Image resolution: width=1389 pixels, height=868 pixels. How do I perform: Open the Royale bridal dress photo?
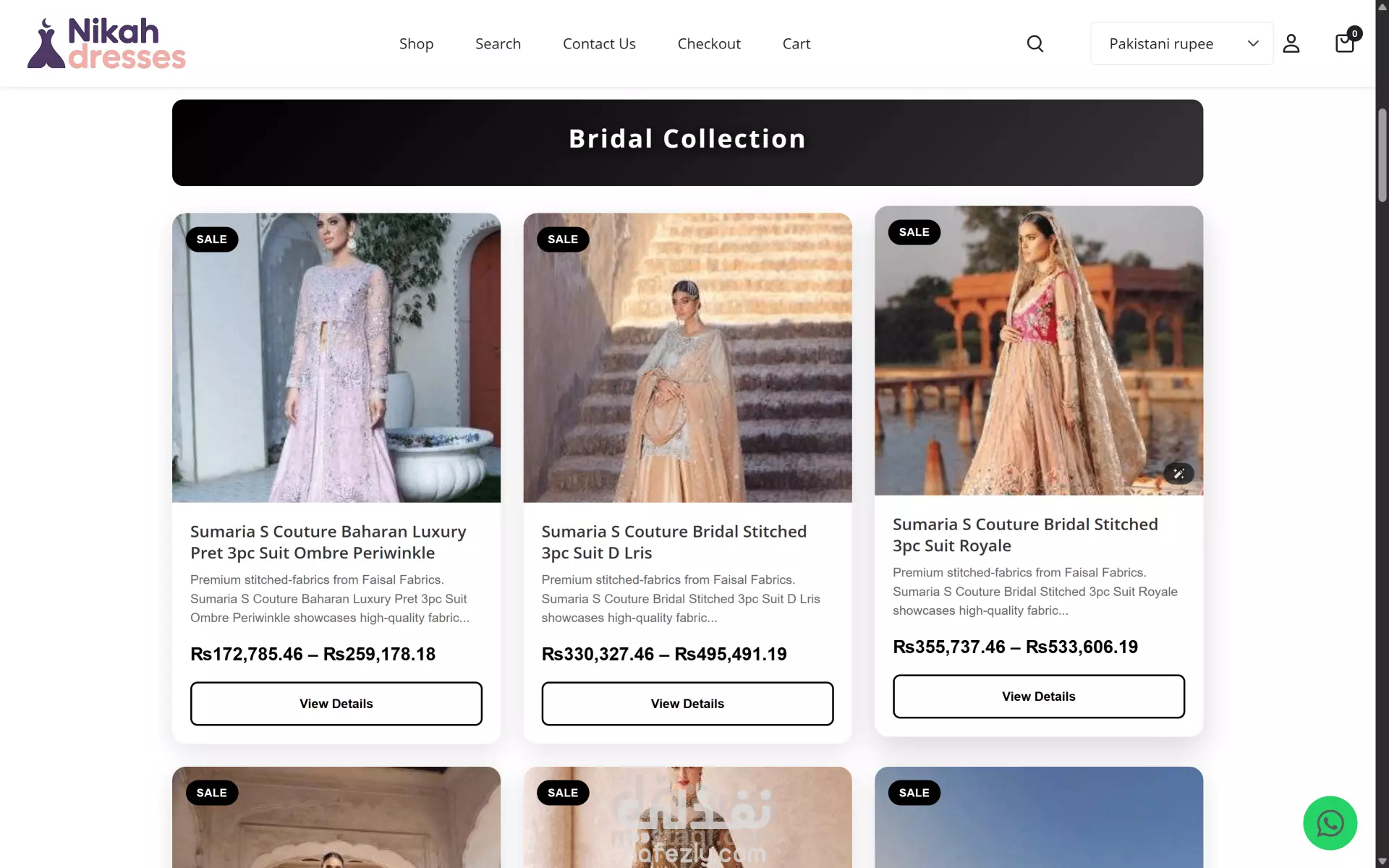click(1039, 350)
